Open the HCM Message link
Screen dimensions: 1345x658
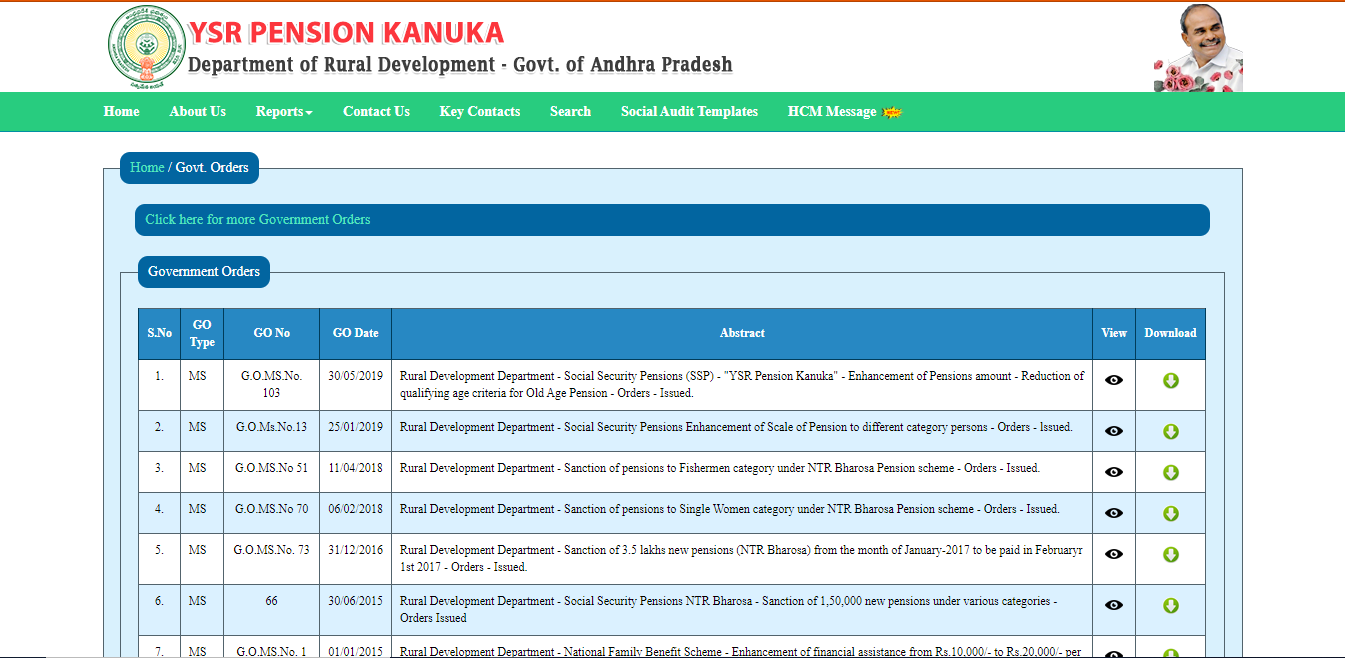(832, 112)
